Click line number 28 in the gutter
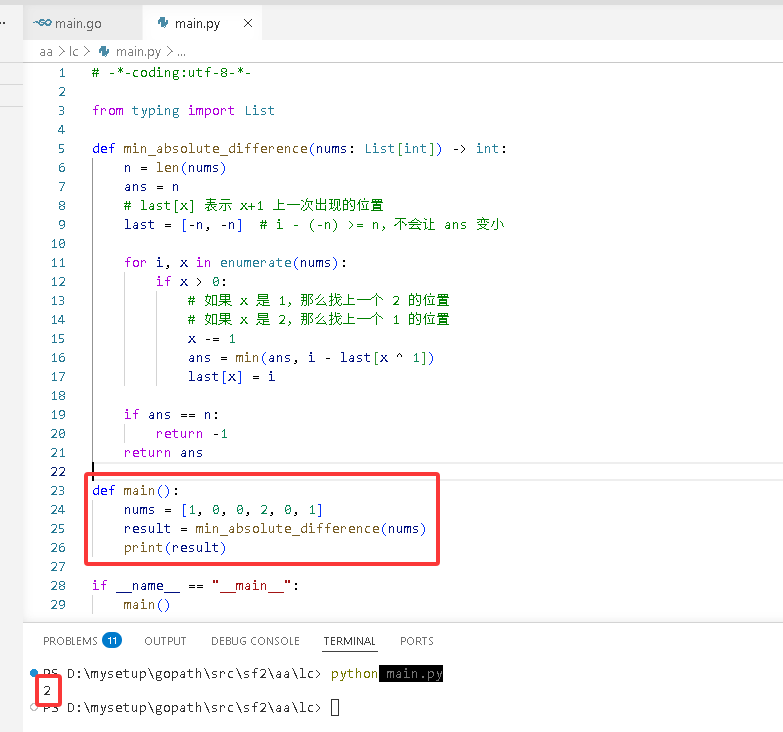Viewport: 783px width, 732px height. (x=58, y=586)
